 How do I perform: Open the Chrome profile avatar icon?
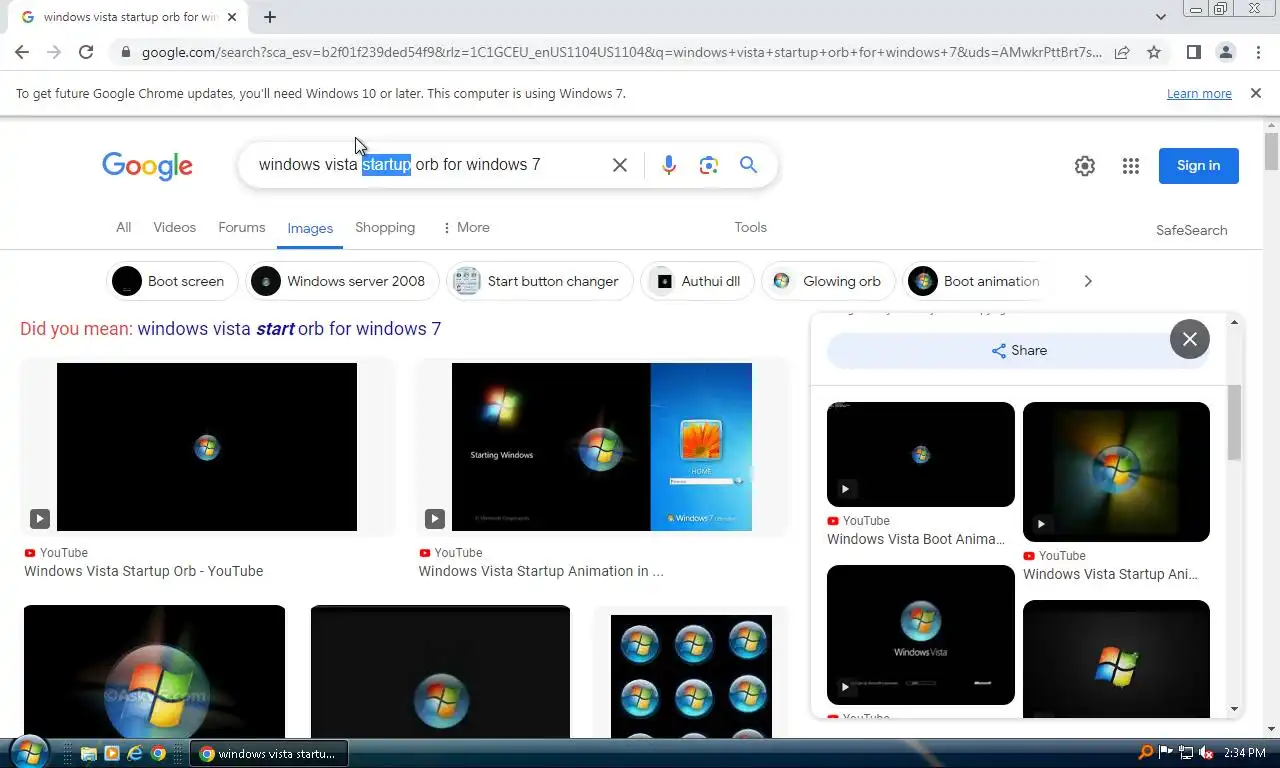(1225, 52)
